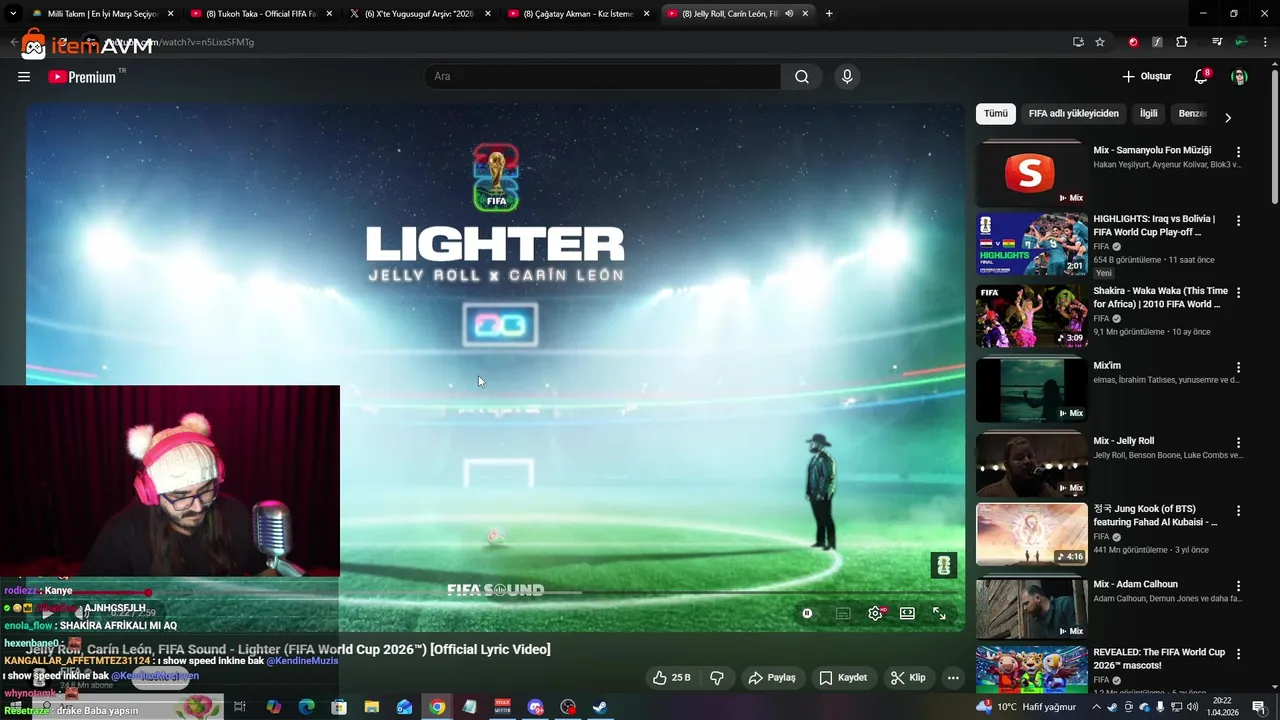Open Steam from the taskbar
The height and width of the screenshot is (720, 1280).
(x=600, y=707)
